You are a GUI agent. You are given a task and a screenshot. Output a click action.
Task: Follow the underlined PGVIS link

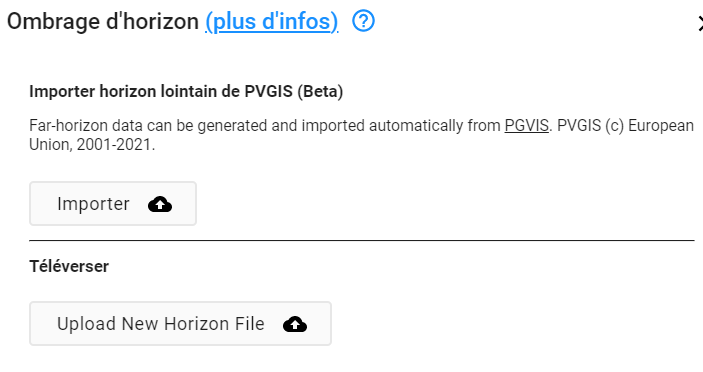tap(526, 125)
